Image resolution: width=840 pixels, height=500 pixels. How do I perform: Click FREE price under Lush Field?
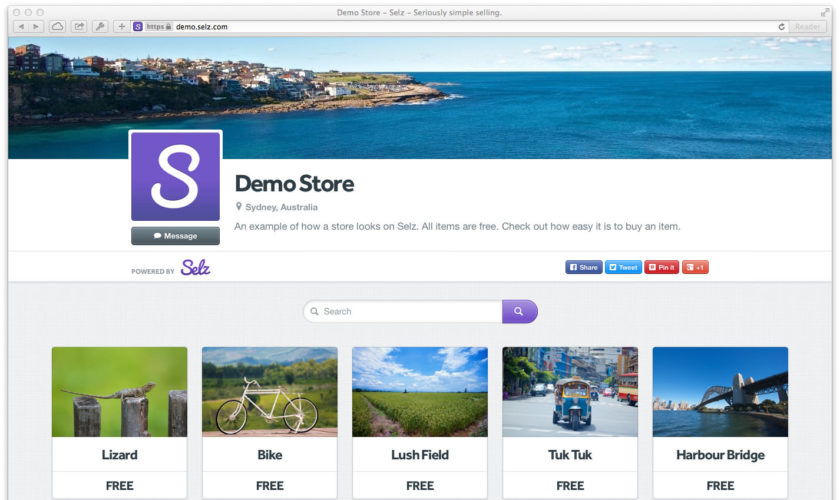click(420, 486)
